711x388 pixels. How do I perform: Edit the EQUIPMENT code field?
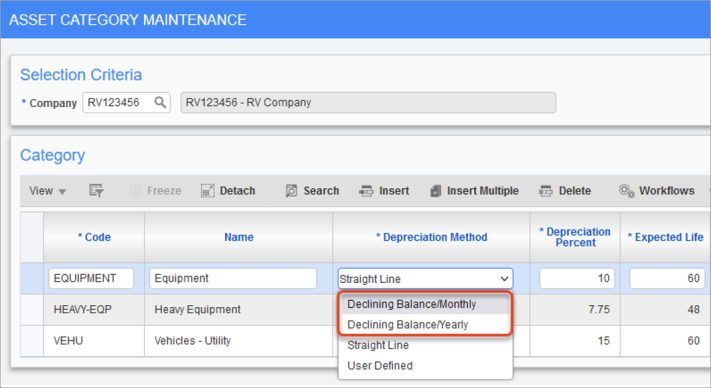pos(91,278)
